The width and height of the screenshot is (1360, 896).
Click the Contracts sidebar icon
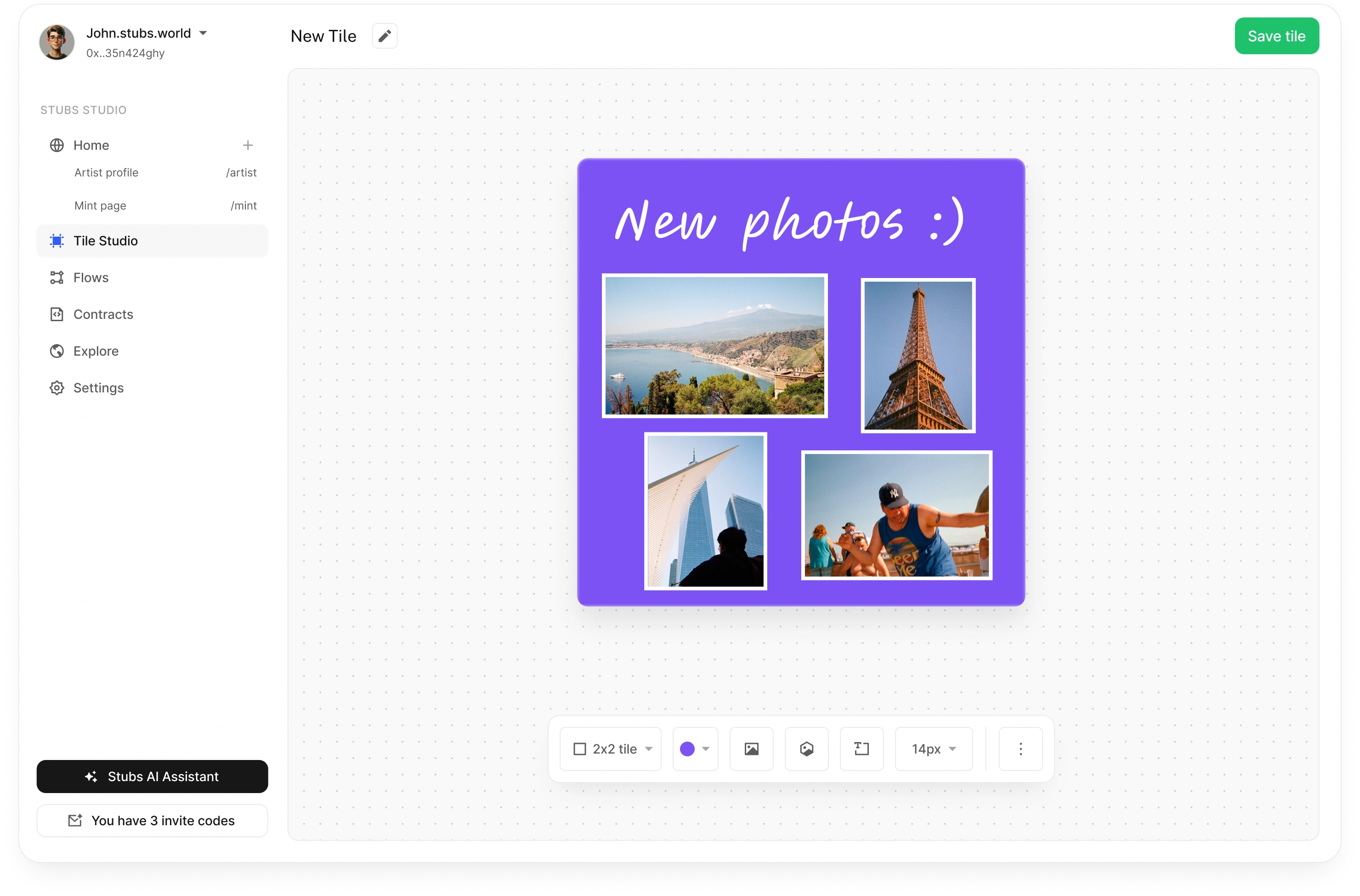tap(57, 314)
